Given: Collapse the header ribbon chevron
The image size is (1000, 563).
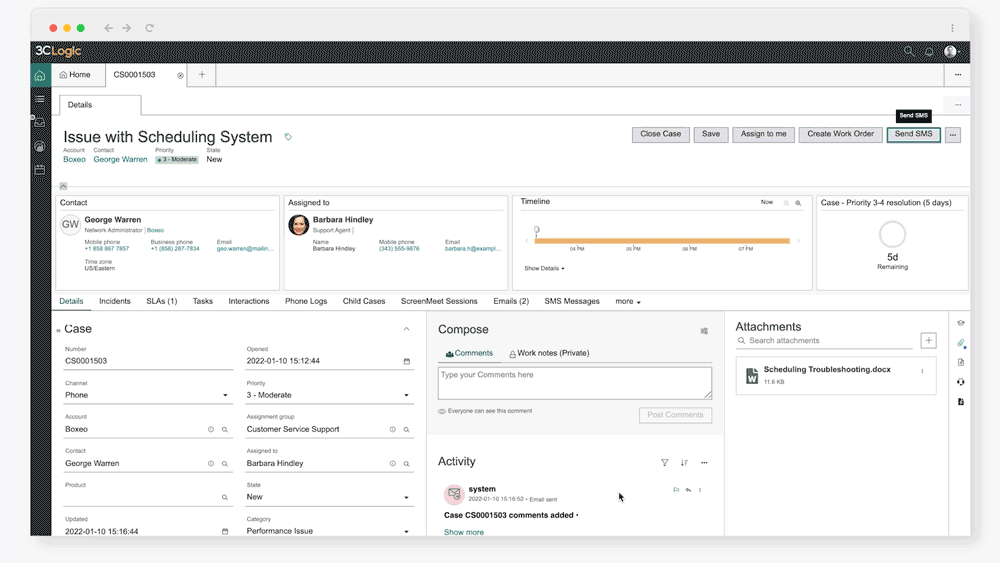Looking at the screenshot, I should click(63, 186).
